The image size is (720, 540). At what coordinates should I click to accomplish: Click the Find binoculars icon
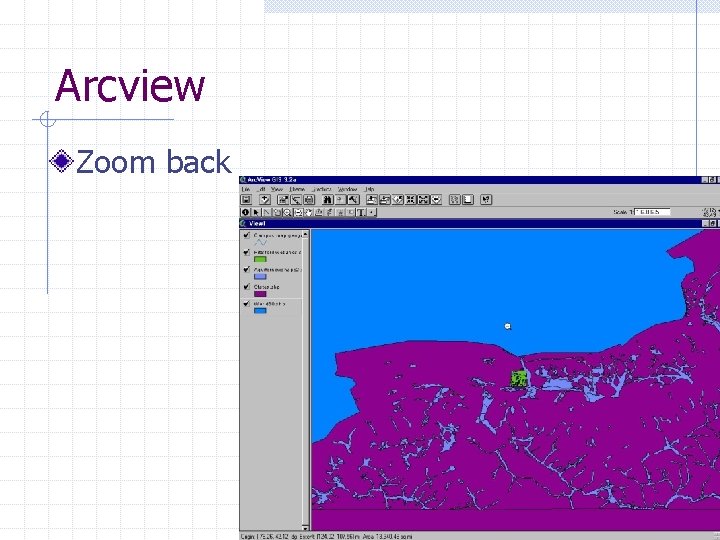tap(327, 199)
